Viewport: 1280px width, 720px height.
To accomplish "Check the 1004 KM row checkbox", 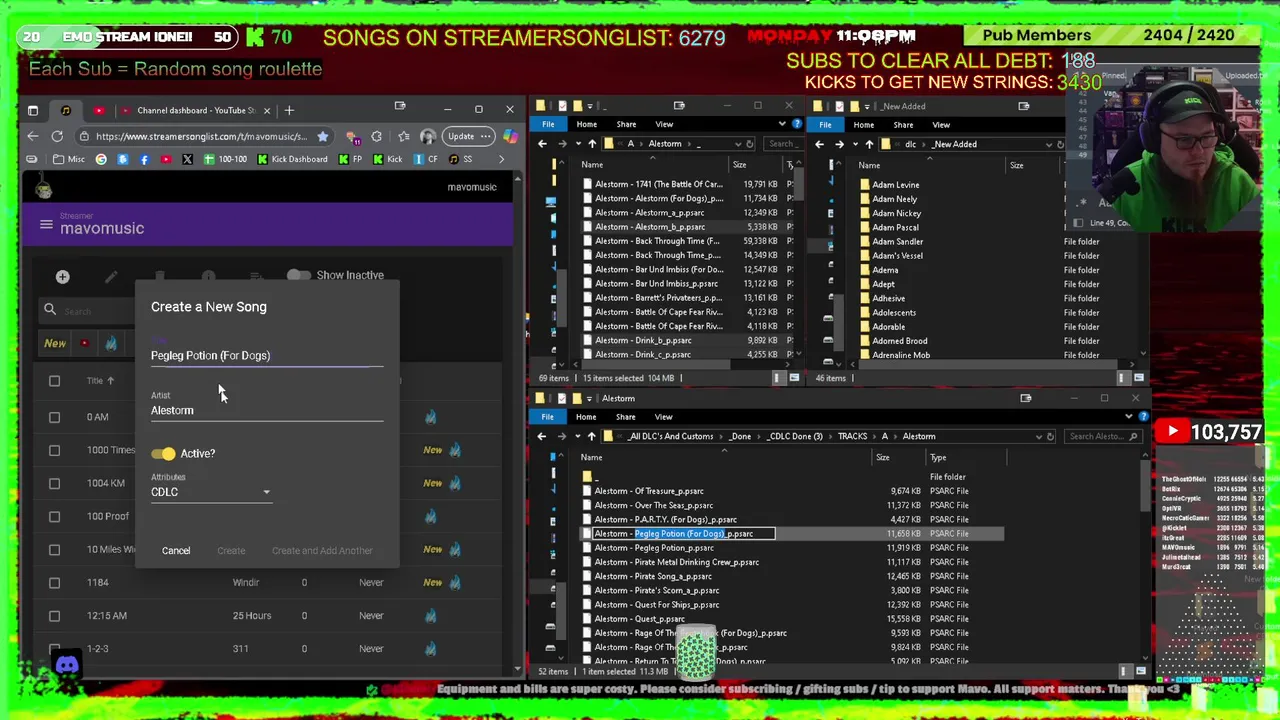I will 54,483.
